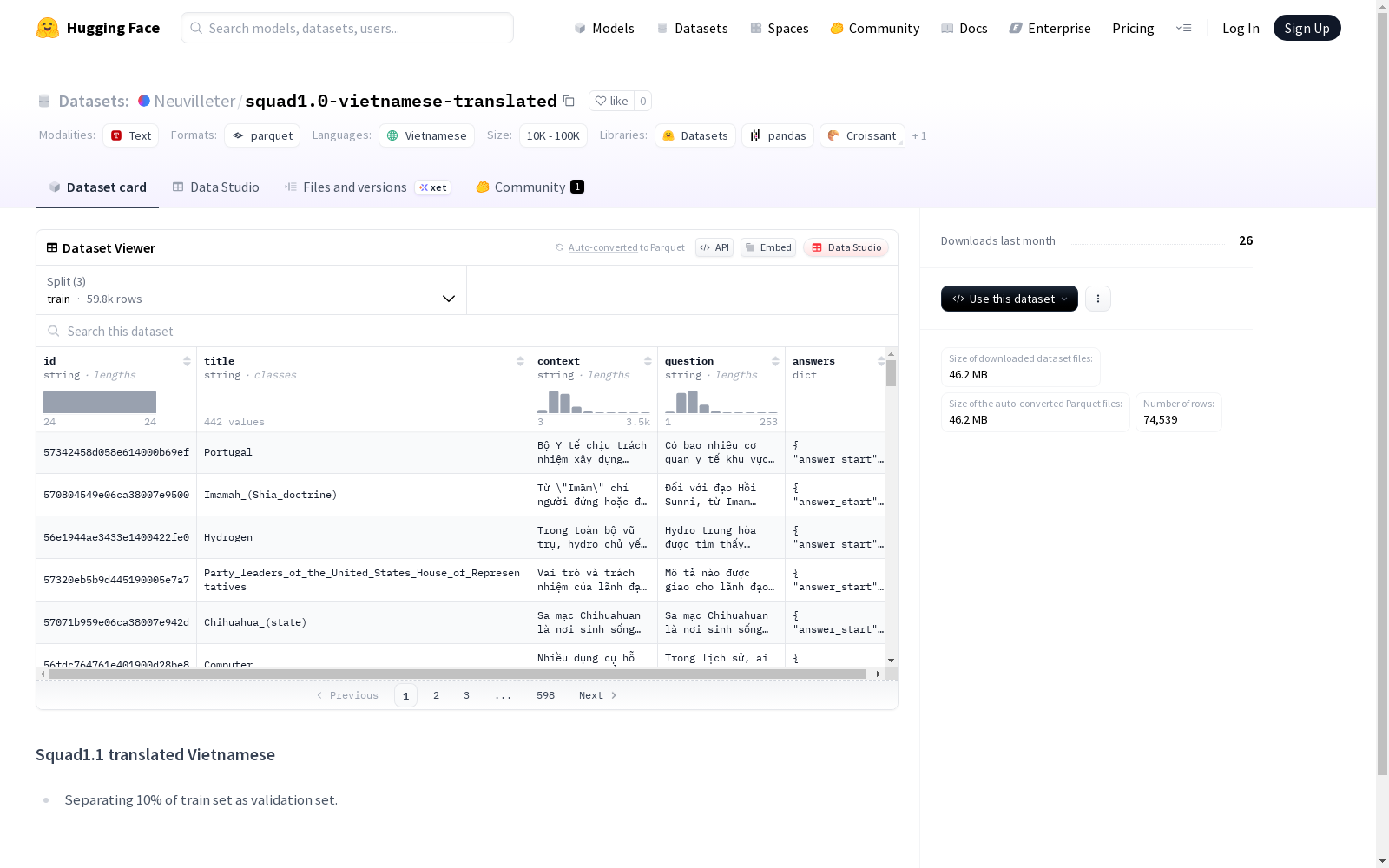Click the API code button
Image resolution: width=1389 pixels, height=868 pixels.
[x=714, y=247]
